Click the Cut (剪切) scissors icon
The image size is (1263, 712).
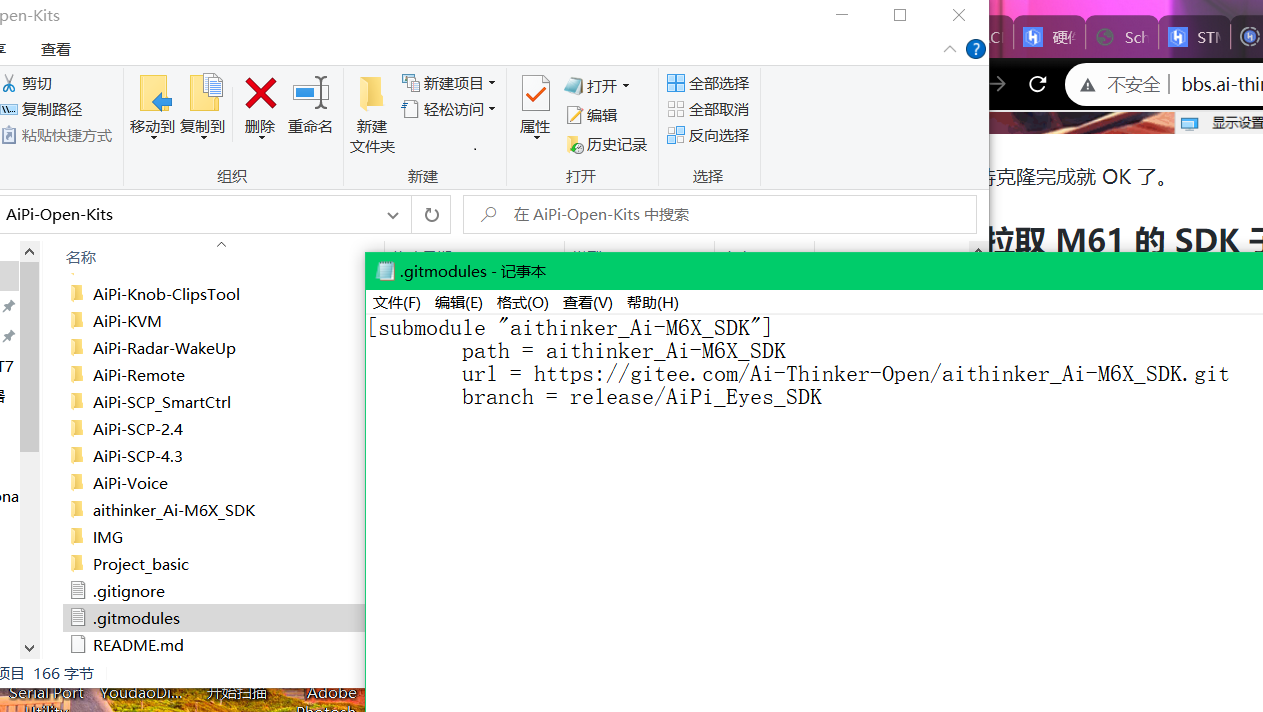(8, 83)
